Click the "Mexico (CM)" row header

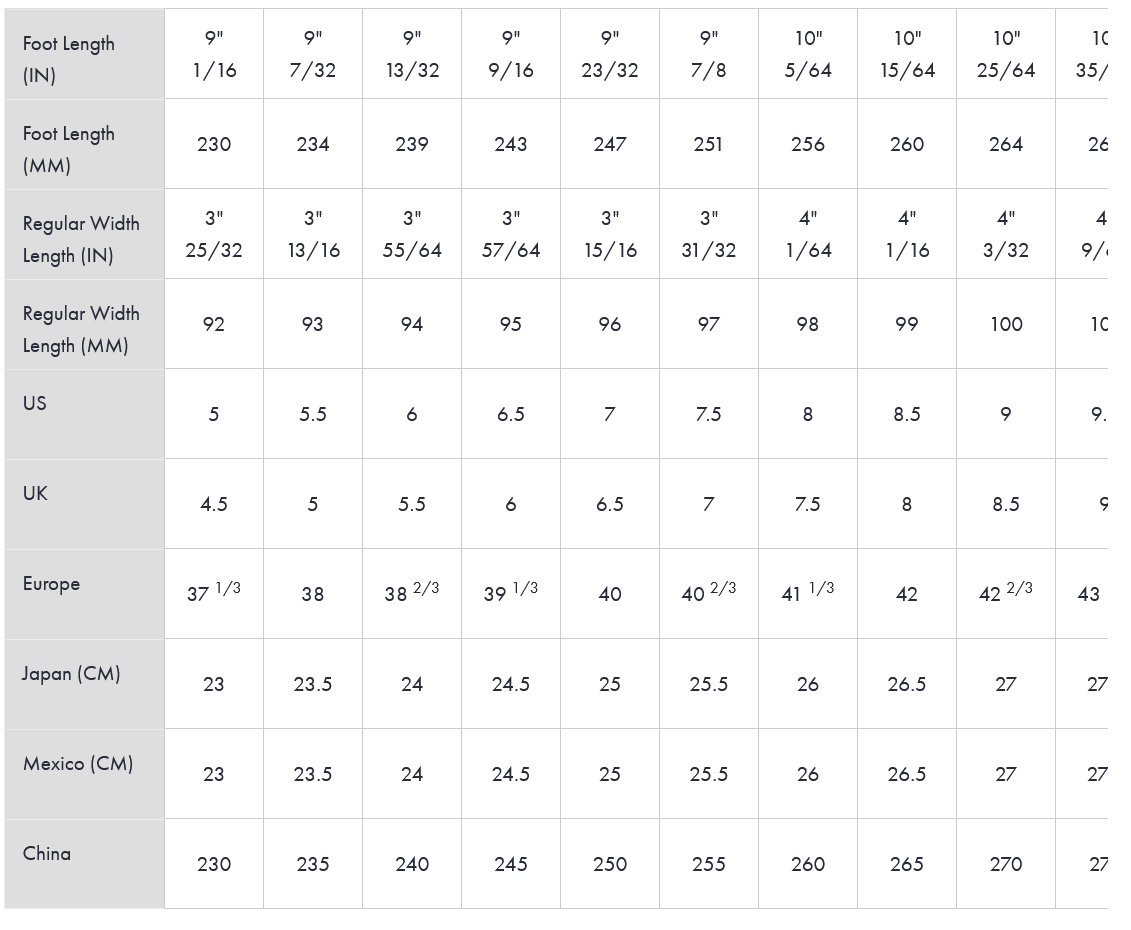pos(78,763)
